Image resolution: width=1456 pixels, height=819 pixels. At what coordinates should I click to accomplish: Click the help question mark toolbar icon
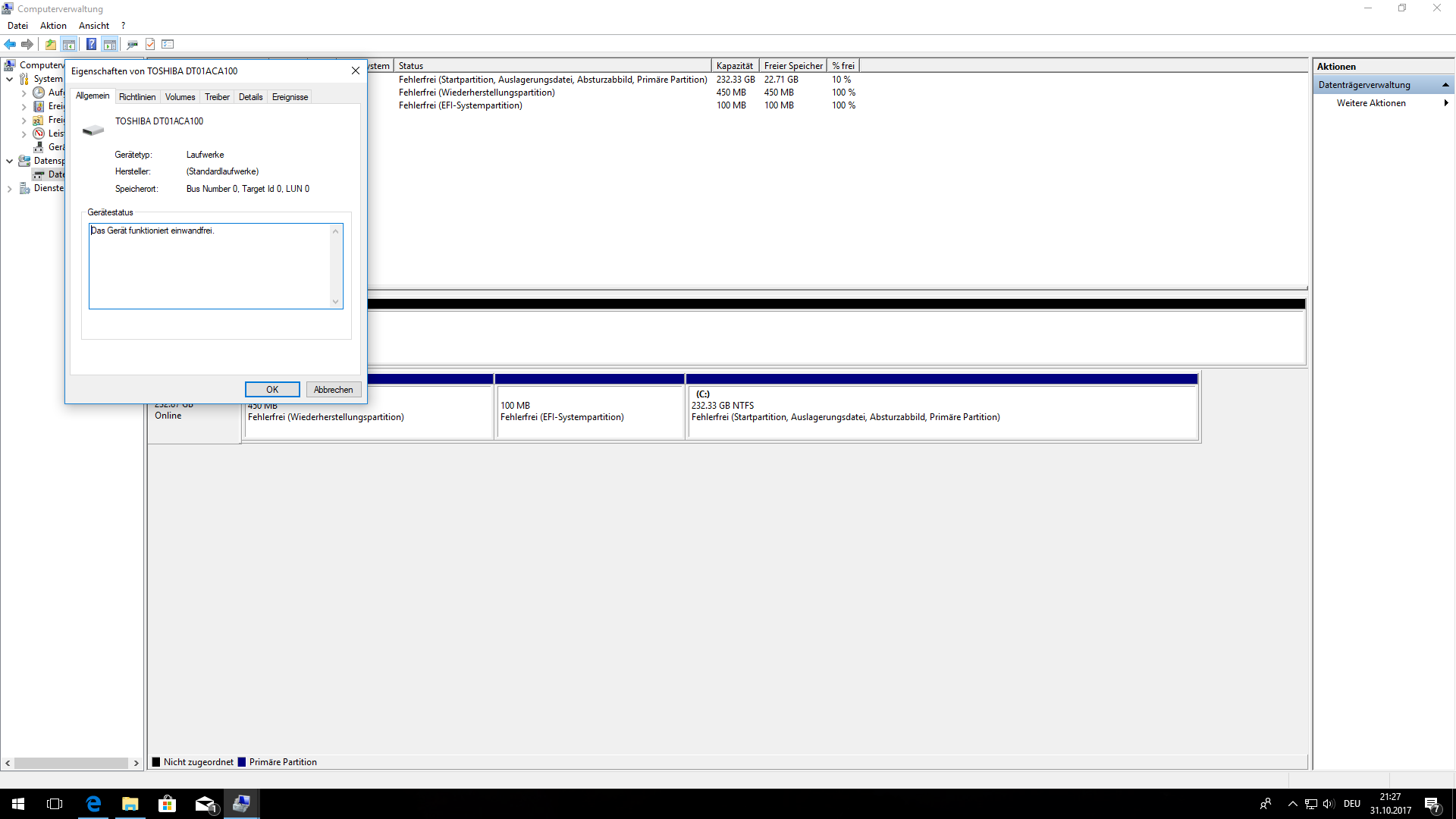tap(91, 44)
